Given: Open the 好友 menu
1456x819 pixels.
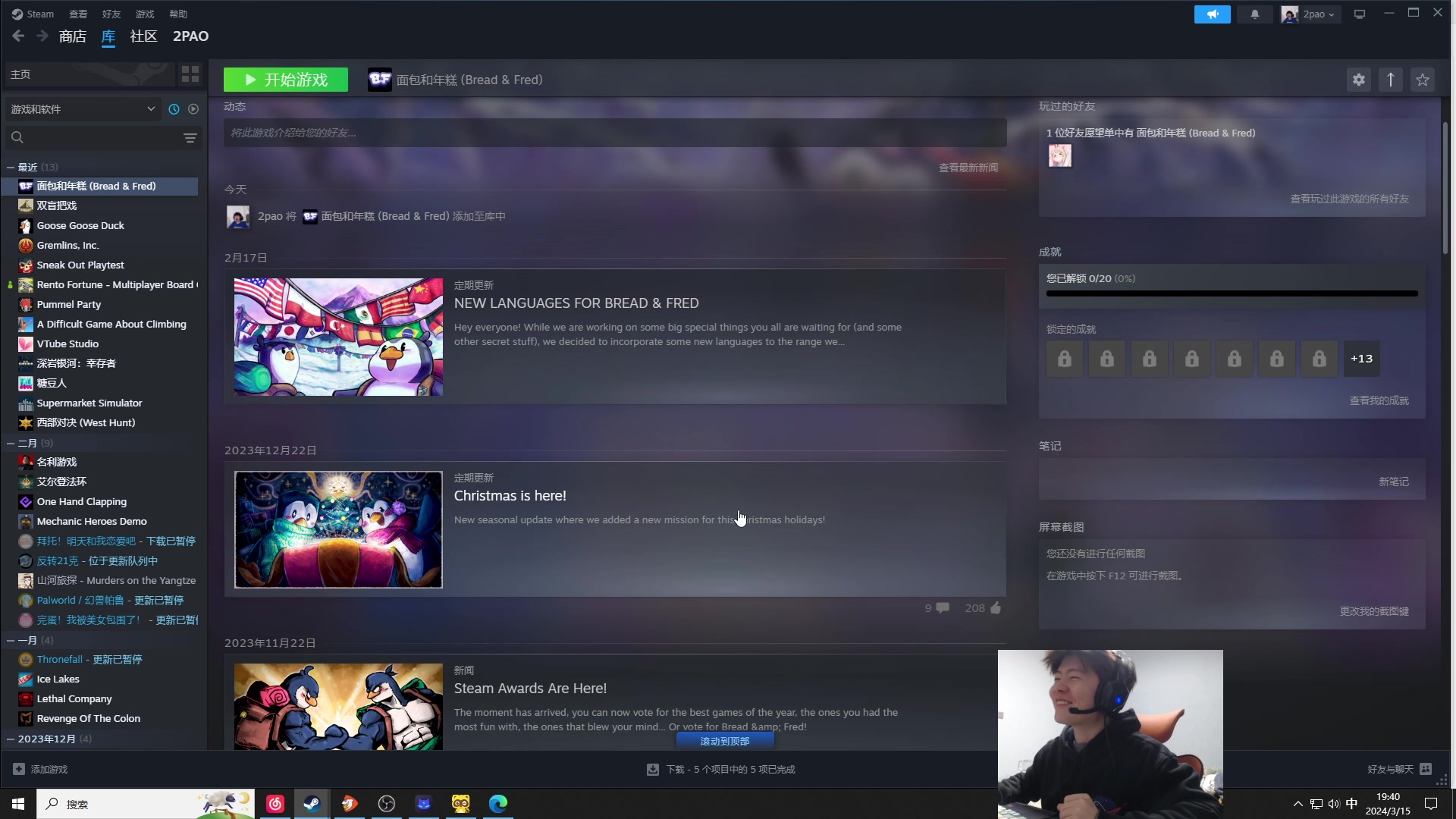Looking at the screenshot, I should tap(111, 14).
